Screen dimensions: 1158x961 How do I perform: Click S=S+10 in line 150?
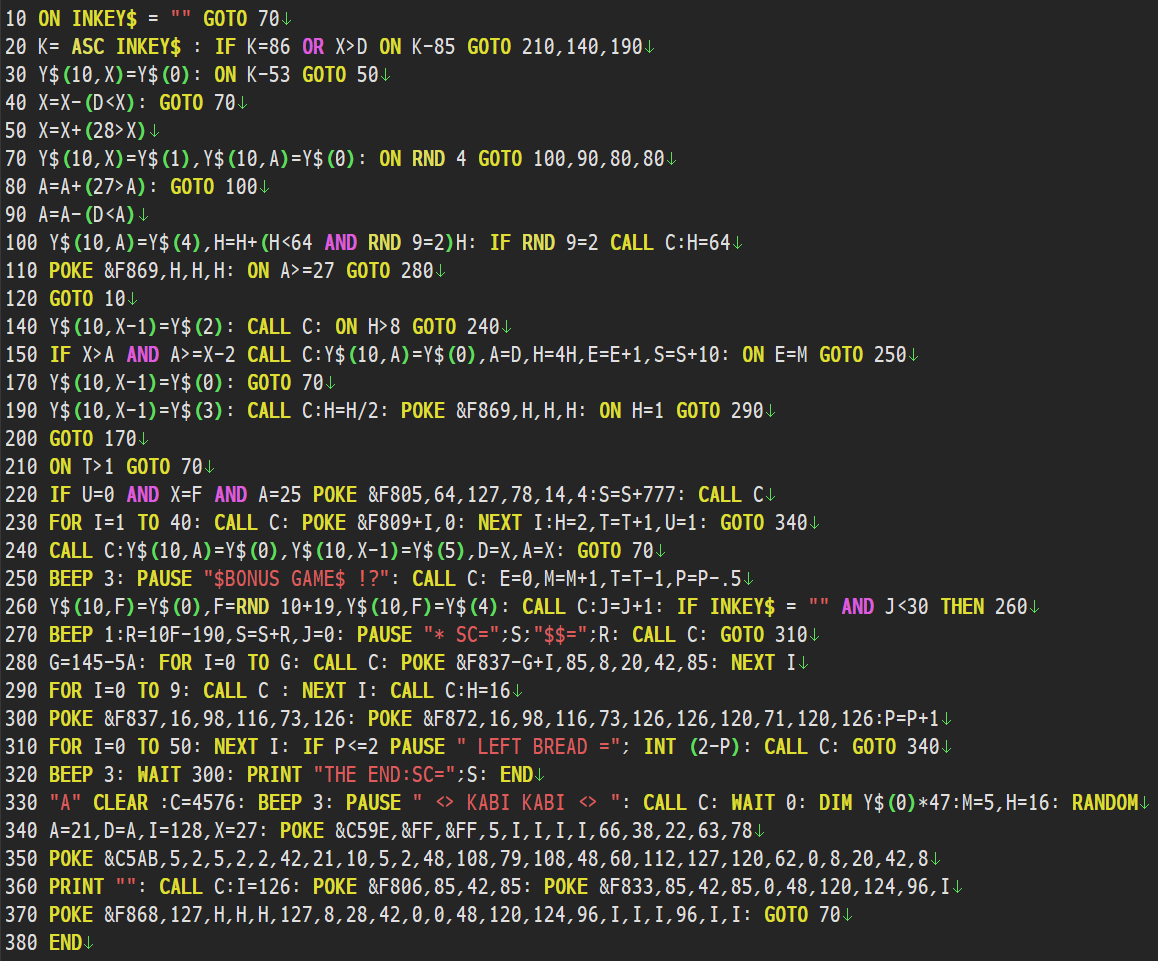pos(687,355)
